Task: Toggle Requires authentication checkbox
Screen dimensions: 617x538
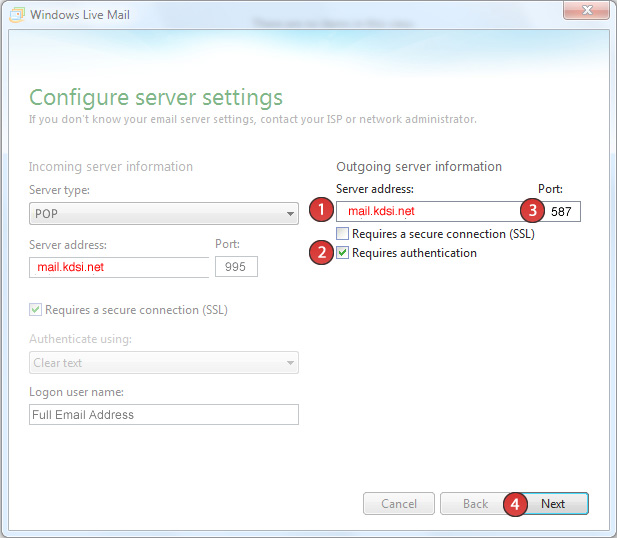Action: coord(342,252)
